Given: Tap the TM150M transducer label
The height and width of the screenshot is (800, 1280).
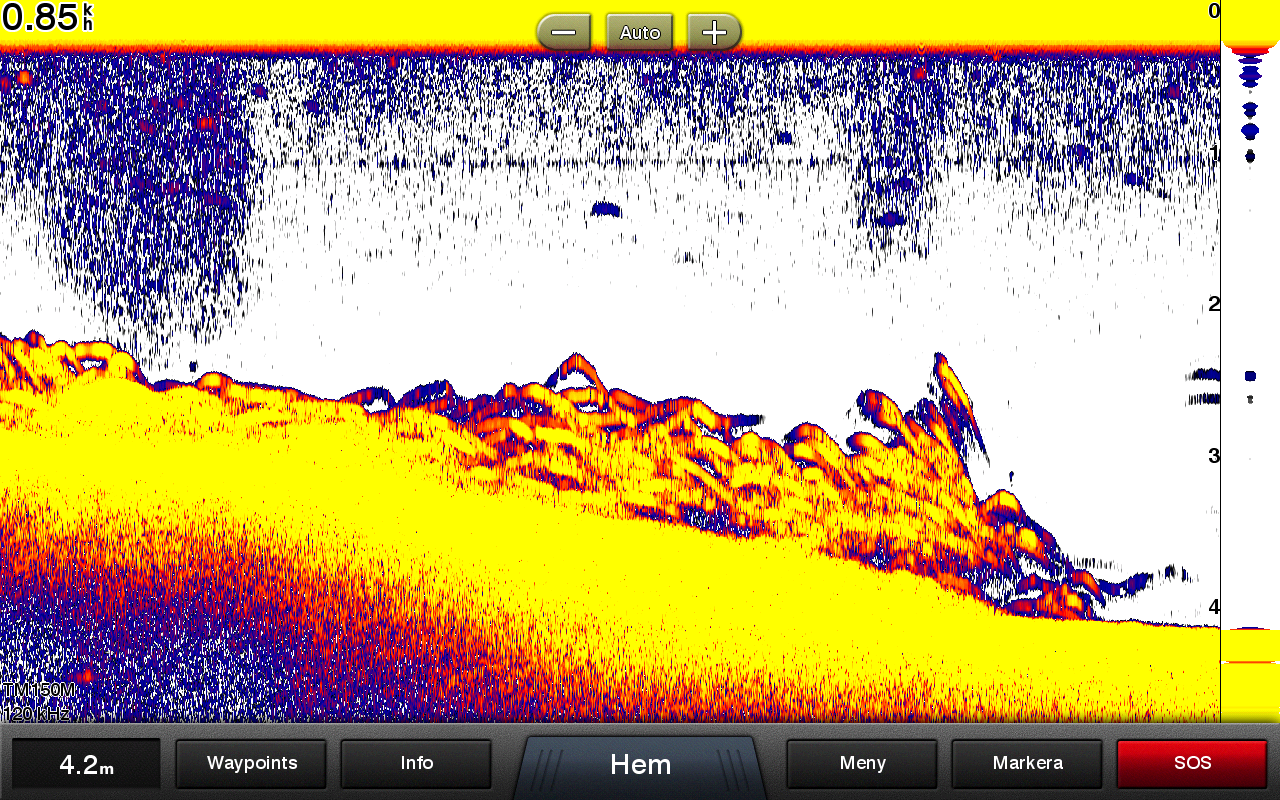Looking at the screenshot, I should 38,691.
